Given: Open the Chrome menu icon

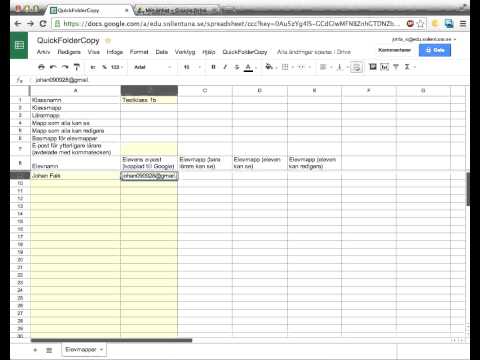Looking at the screenshot, I should tap(463, 24).
